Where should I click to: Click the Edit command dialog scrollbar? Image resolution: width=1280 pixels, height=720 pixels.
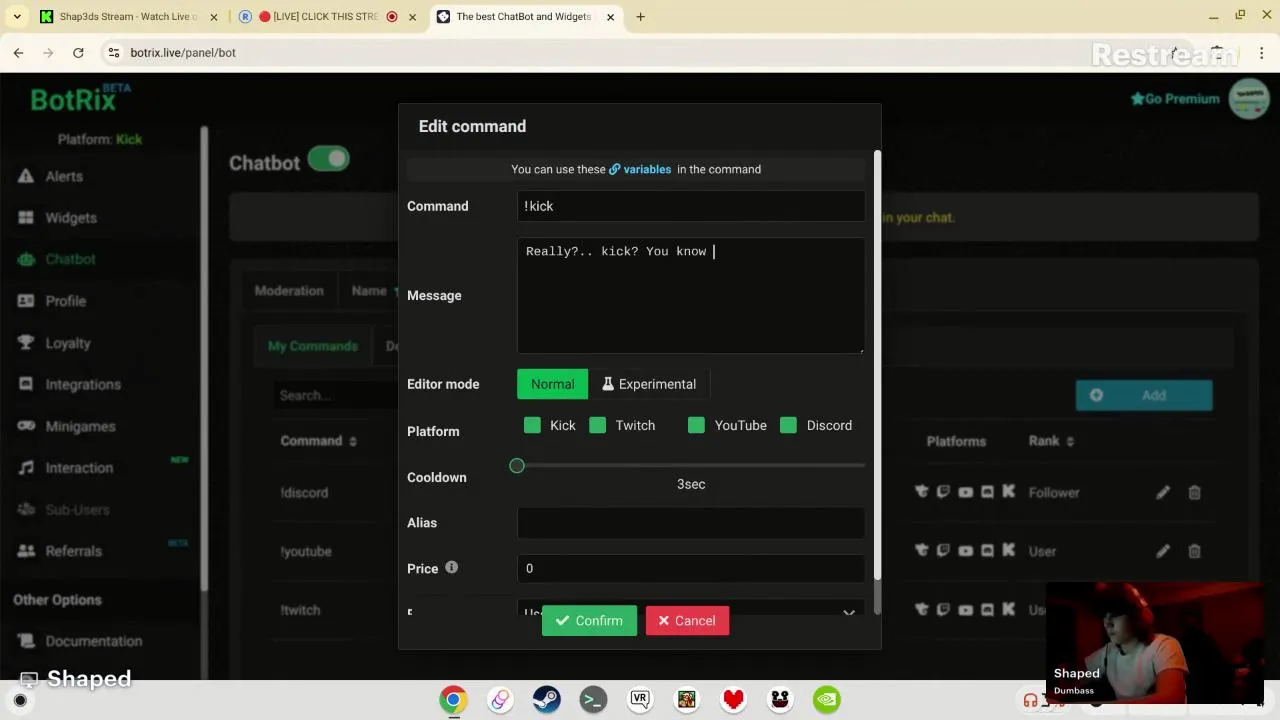point(878,365)
